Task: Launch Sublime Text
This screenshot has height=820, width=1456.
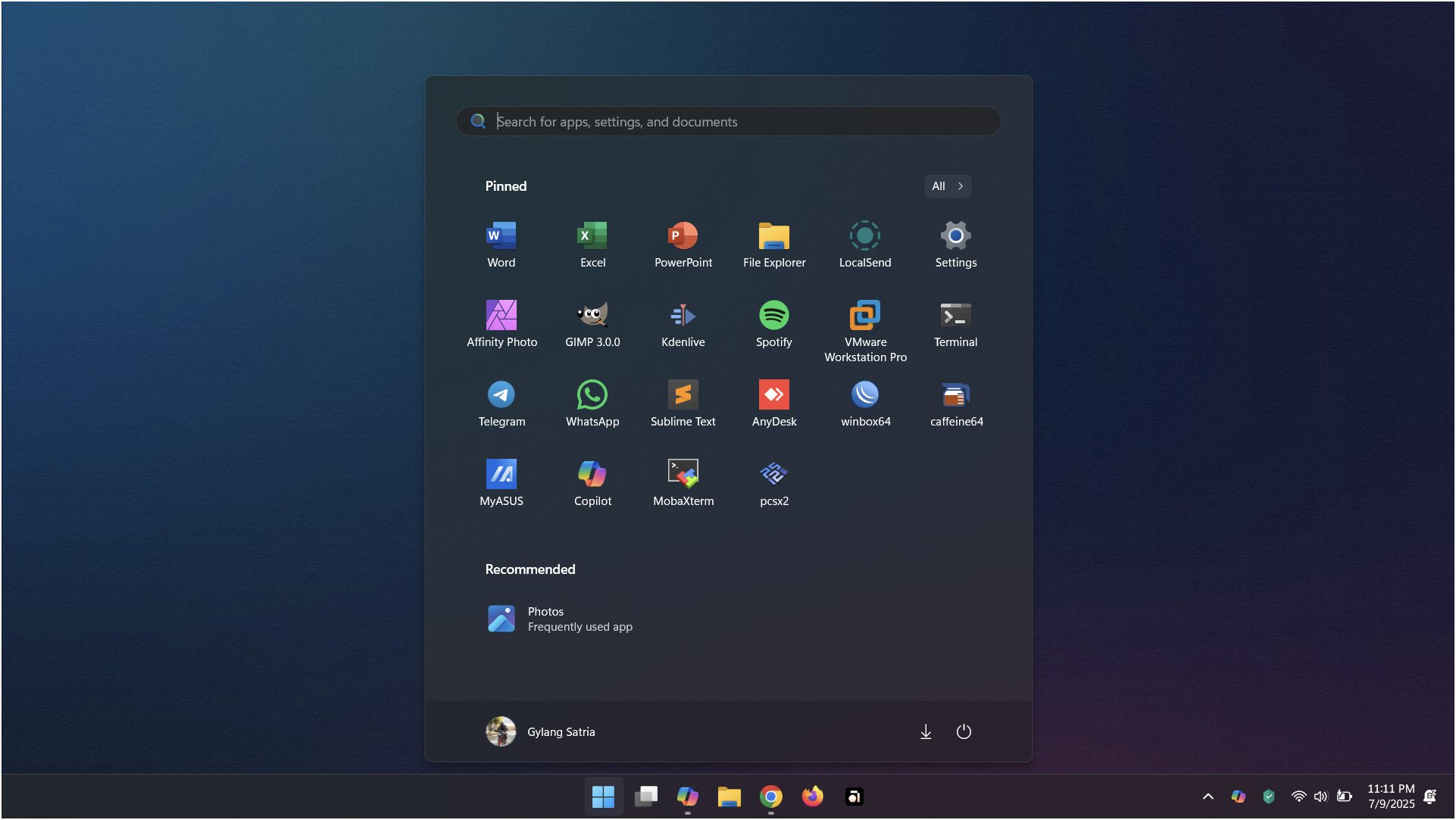Action: tap(683, 405)
